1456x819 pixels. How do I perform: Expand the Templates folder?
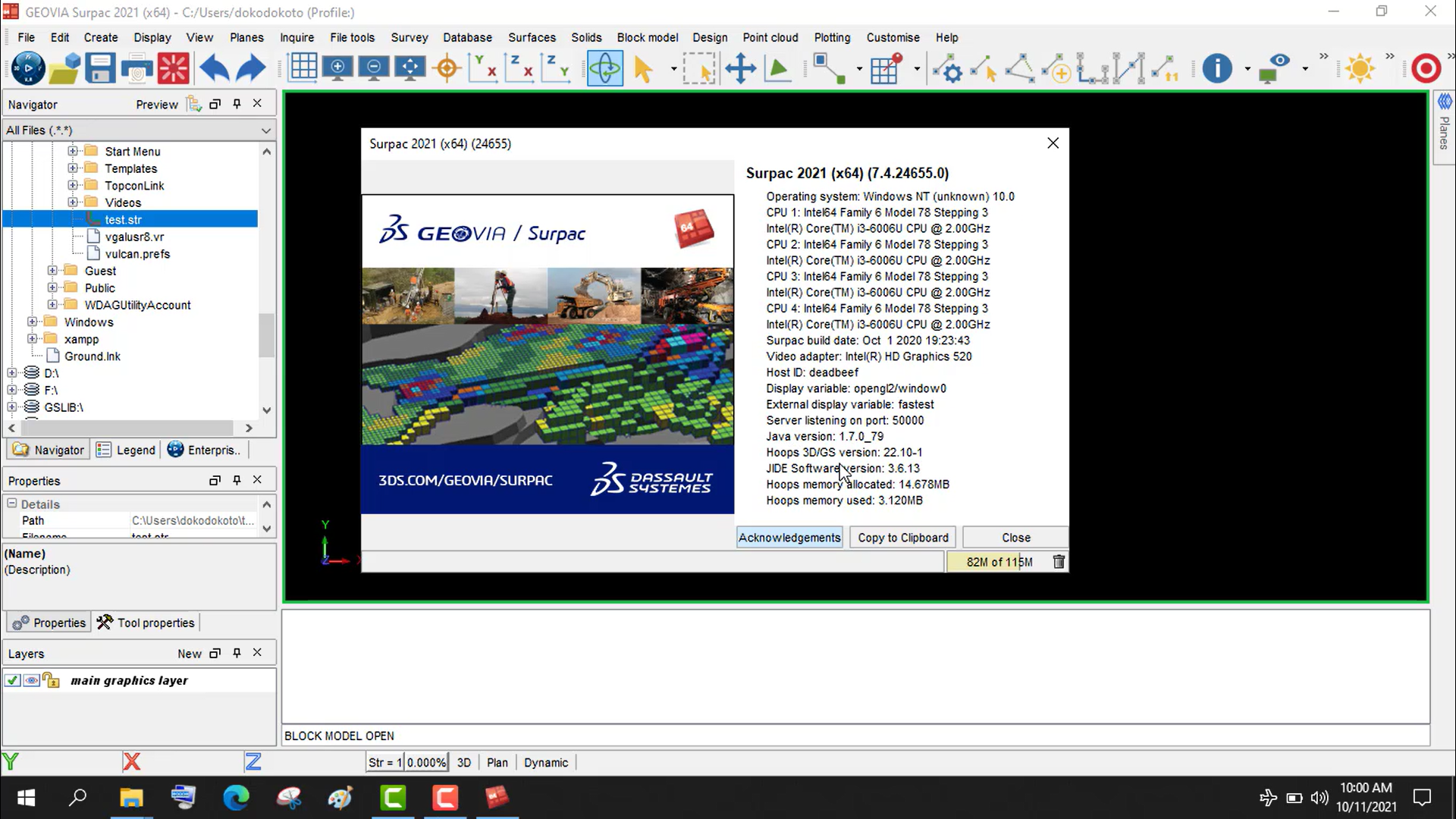(72, 168)
